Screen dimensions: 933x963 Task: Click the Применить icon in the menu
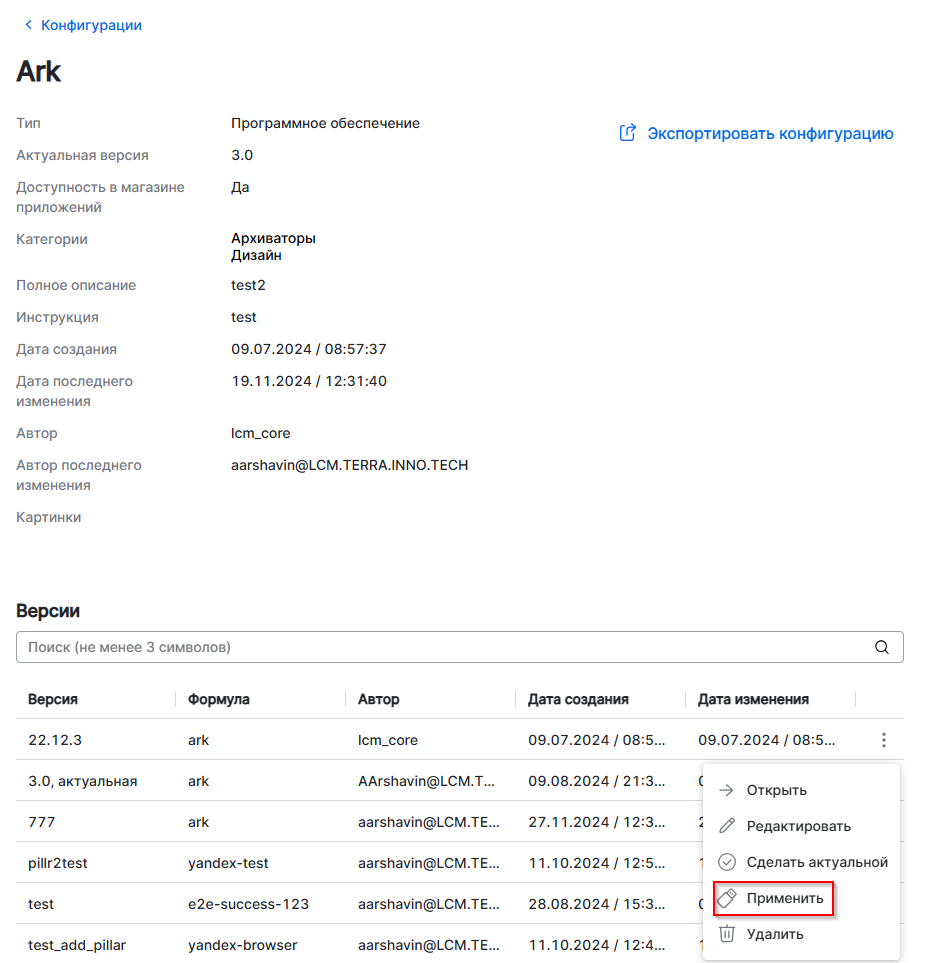point(727,898)
